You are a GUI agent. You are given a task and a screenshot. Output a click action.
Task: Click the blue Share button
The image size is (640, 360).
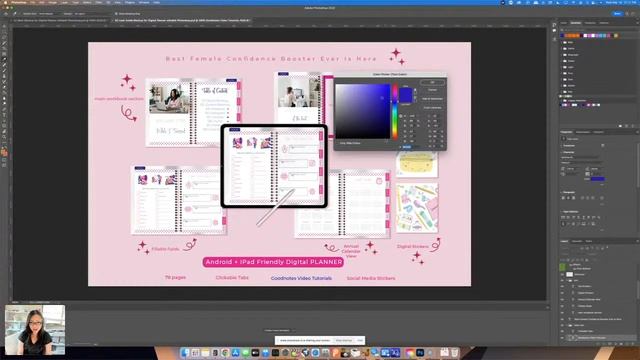[x=617, y=13]
